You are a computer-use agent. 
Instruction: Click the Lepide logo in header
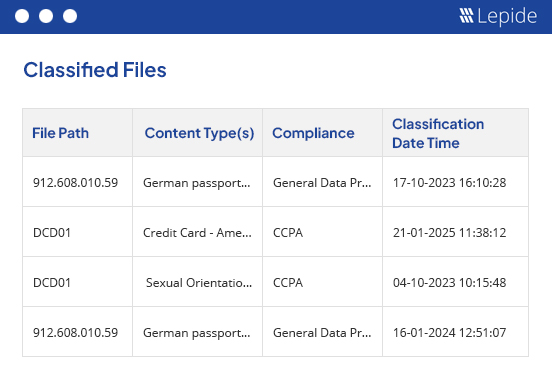[498, 16]
